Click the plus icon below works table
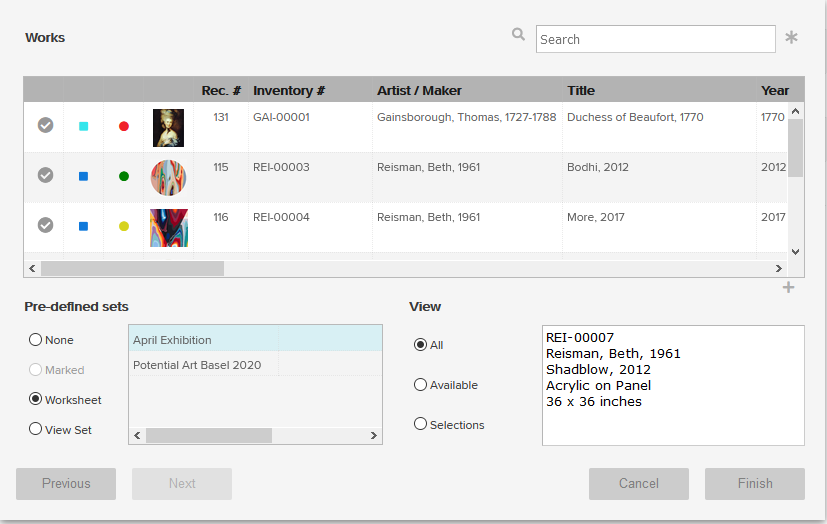 point(788,287)
